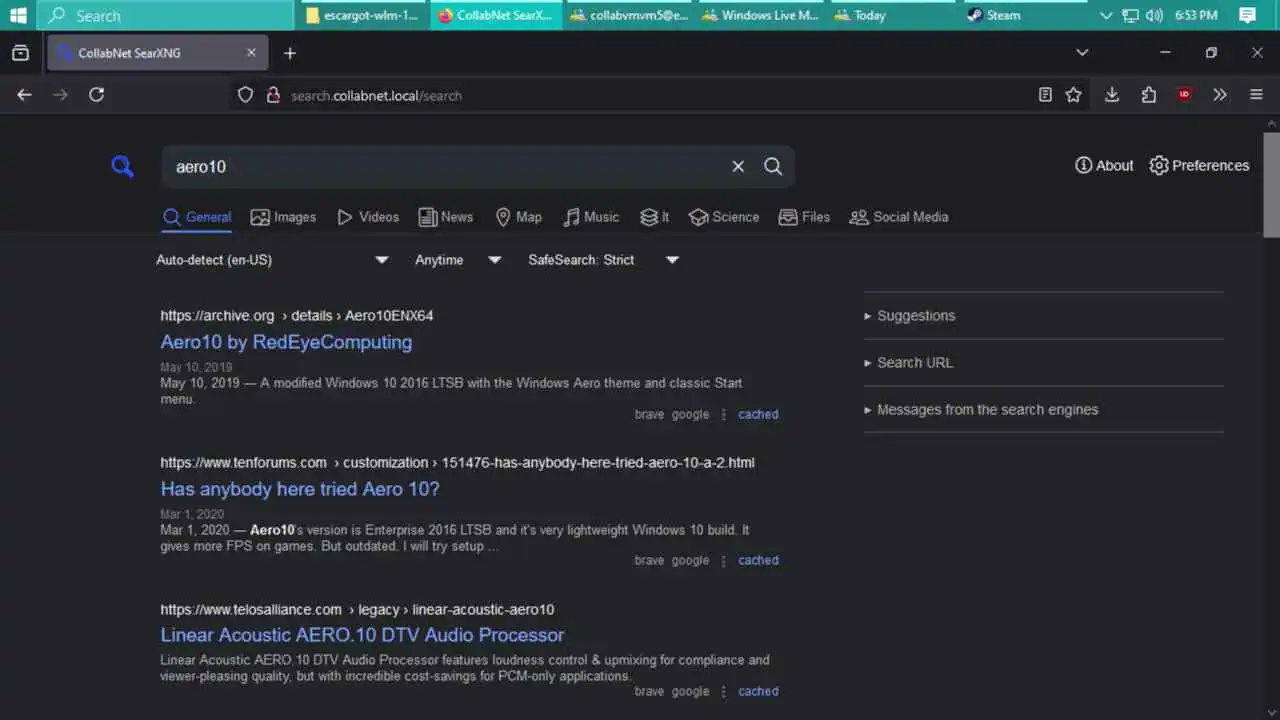Show hidden system tray icons
1280x720 pixels.
point(1105,15)
